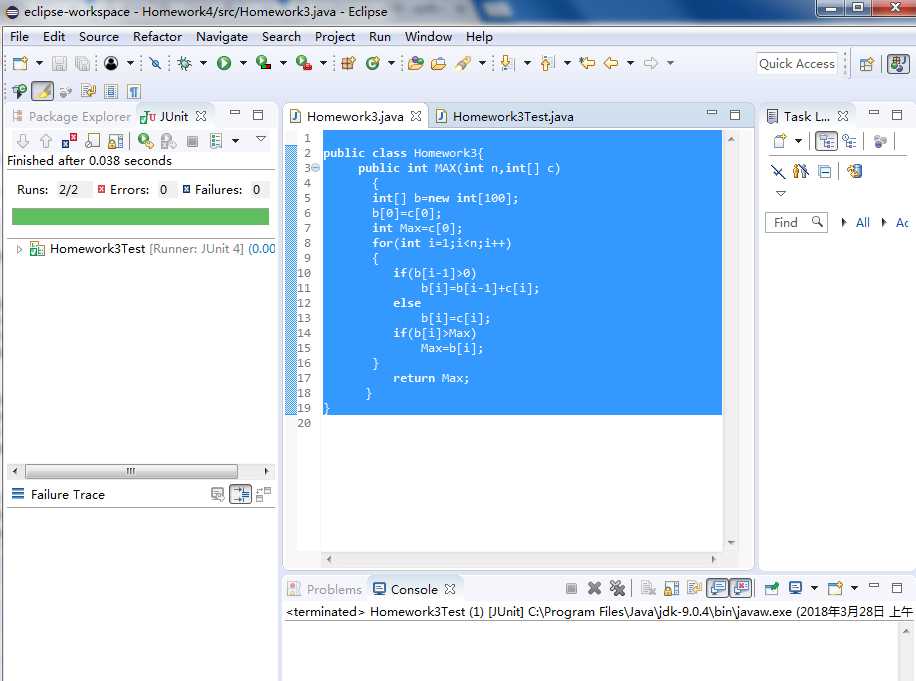This screenshot has width=916, height=681.
Task: Toggle Show Failures Only in JUnit view
Action: point(70,141)
